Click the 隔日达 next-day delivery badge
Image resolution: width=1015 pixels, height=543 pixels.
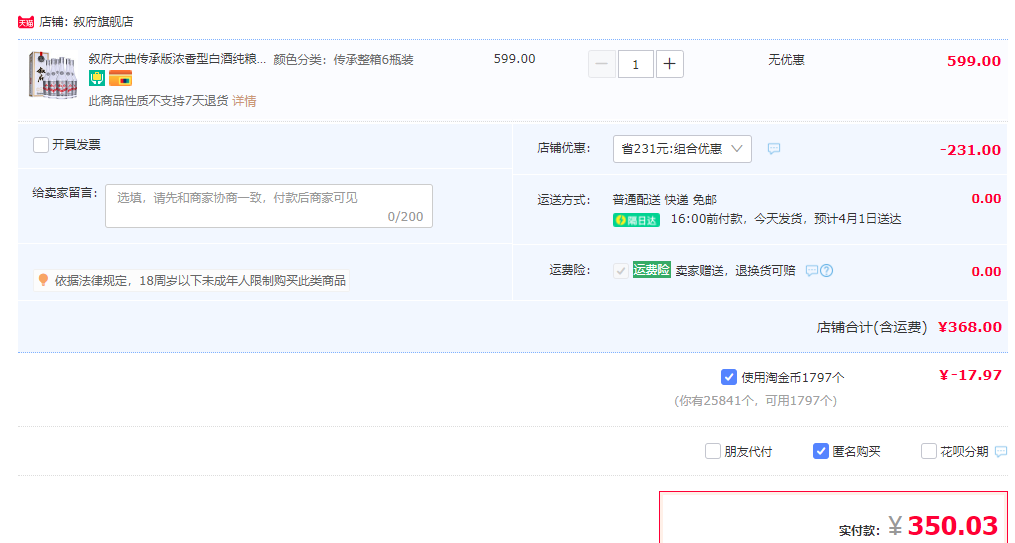tap(636, 220)
